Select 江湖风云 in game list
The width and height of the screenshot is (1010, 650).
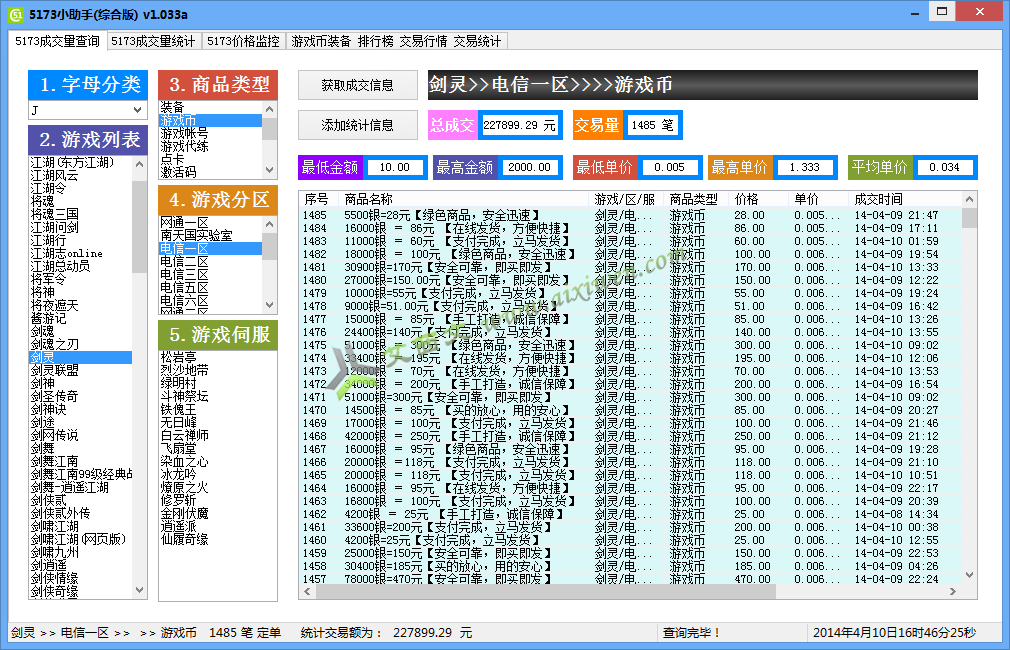click(x=81, y=175)
